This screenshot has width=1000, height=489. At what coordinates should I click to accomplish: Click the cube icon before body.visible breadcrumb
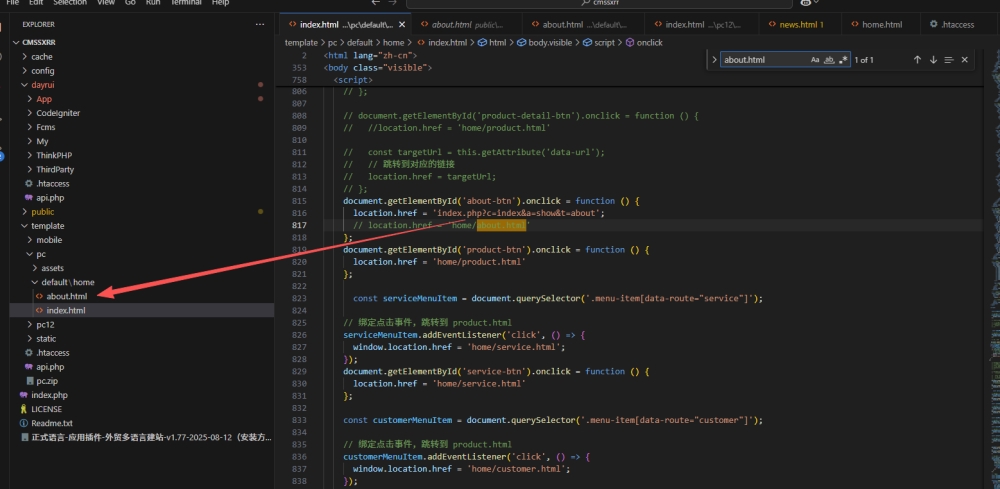click(x=521, y=43)
